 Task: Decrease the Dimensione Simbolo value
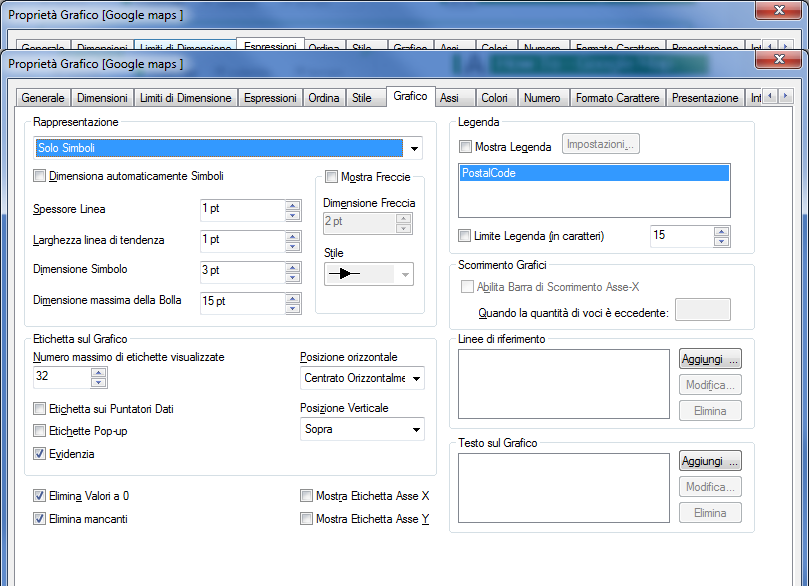pos(293,277)
